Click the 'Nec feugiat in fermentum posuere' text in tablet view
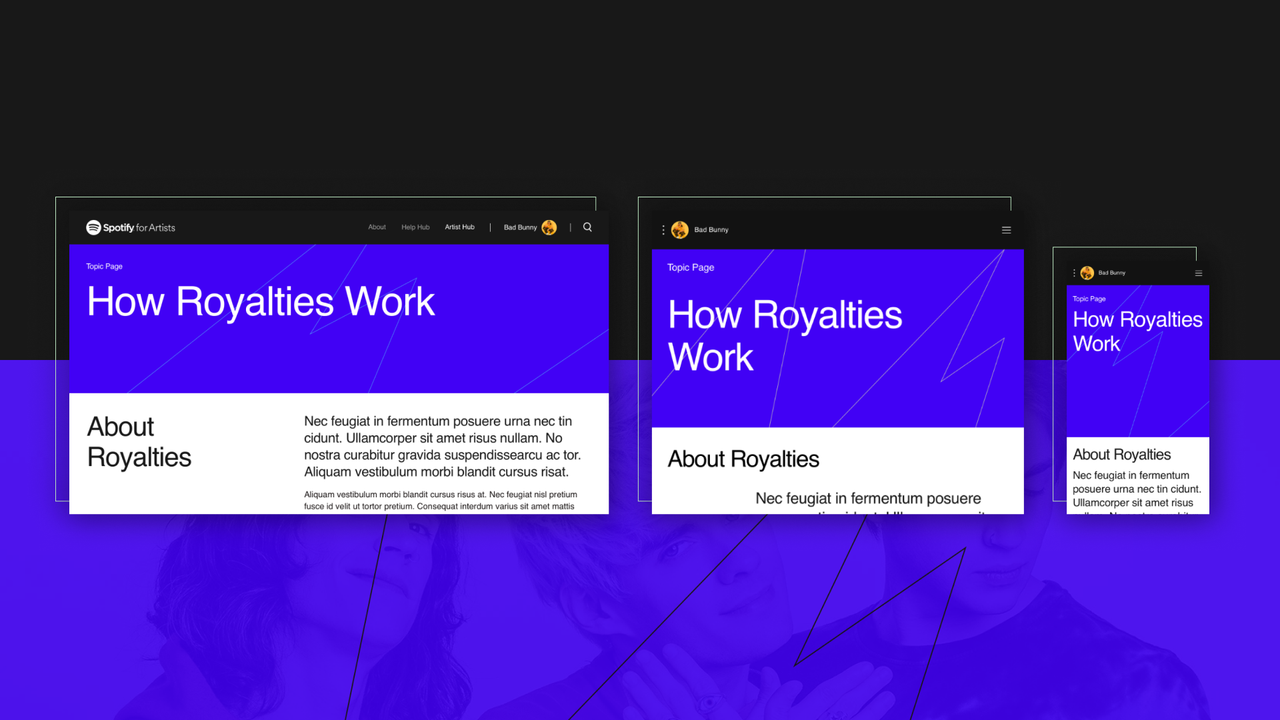 868,498
